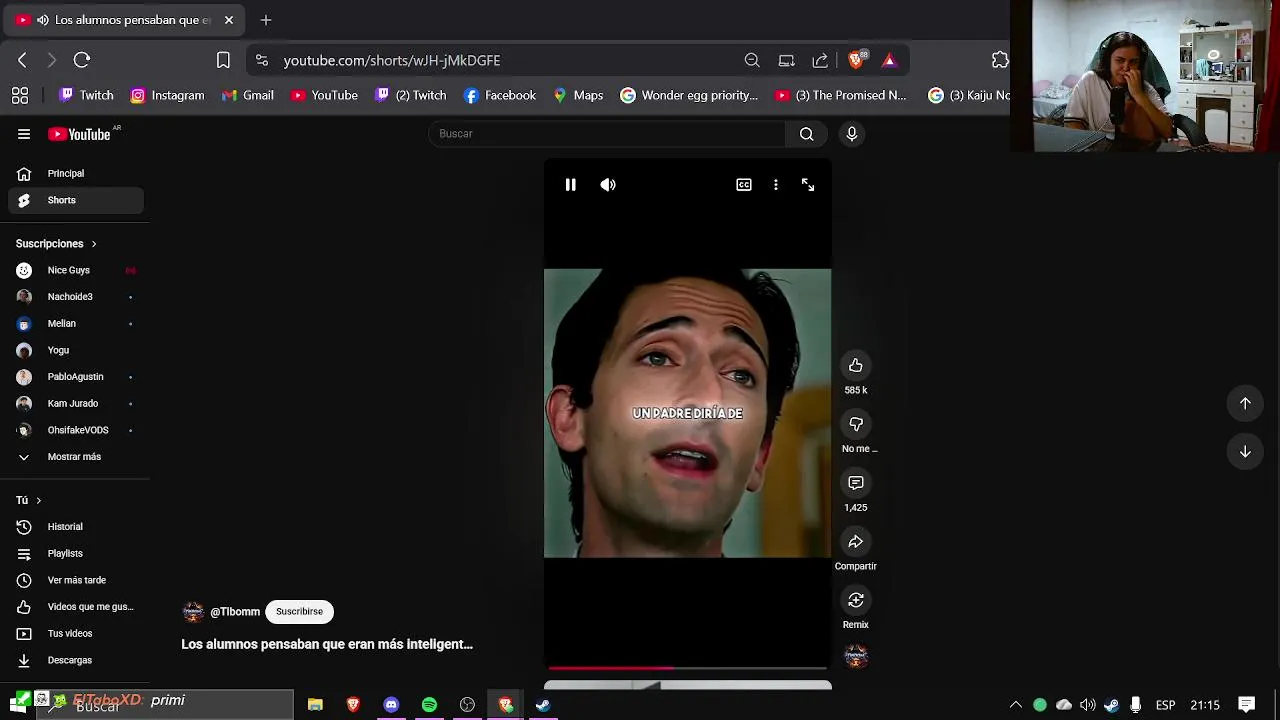Open Twitch bookmark
Viewport: 1280px width, 720px height.
point(86,95)
